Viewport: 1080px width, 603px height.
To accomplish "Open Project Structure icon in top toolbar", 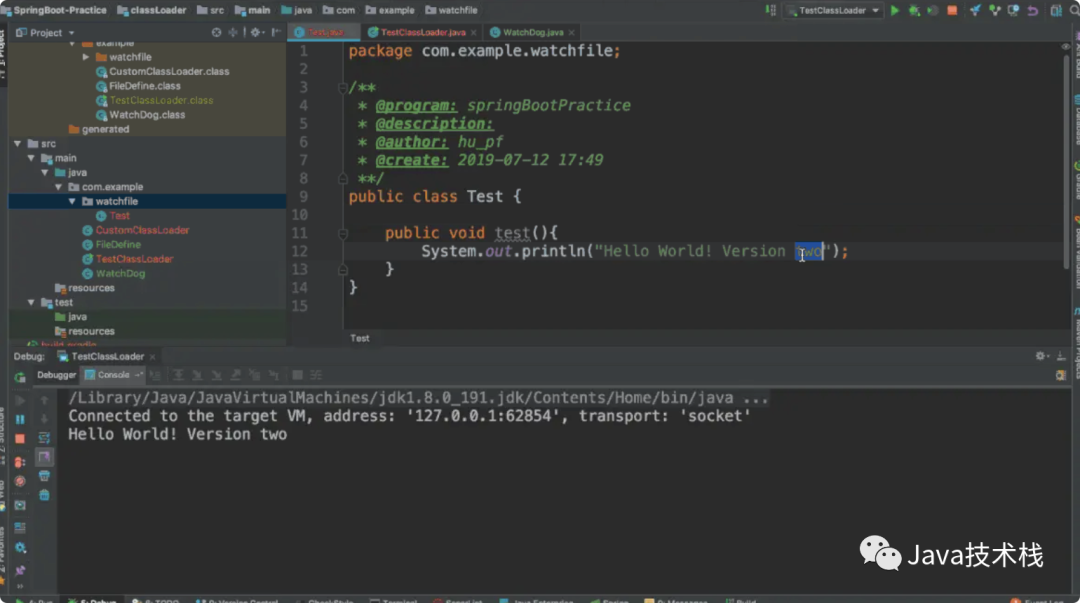I will [1055, 10].
